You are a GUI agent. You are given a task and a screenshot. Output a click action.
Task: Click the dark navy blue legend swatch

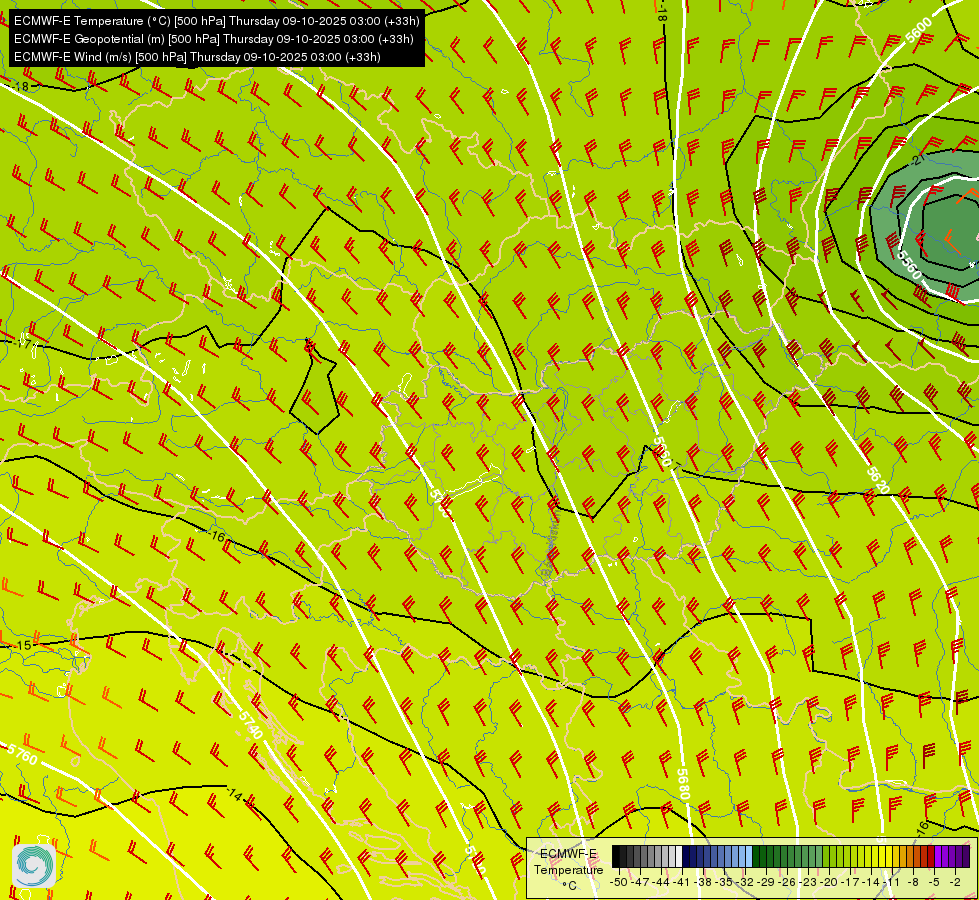(686, 856)
